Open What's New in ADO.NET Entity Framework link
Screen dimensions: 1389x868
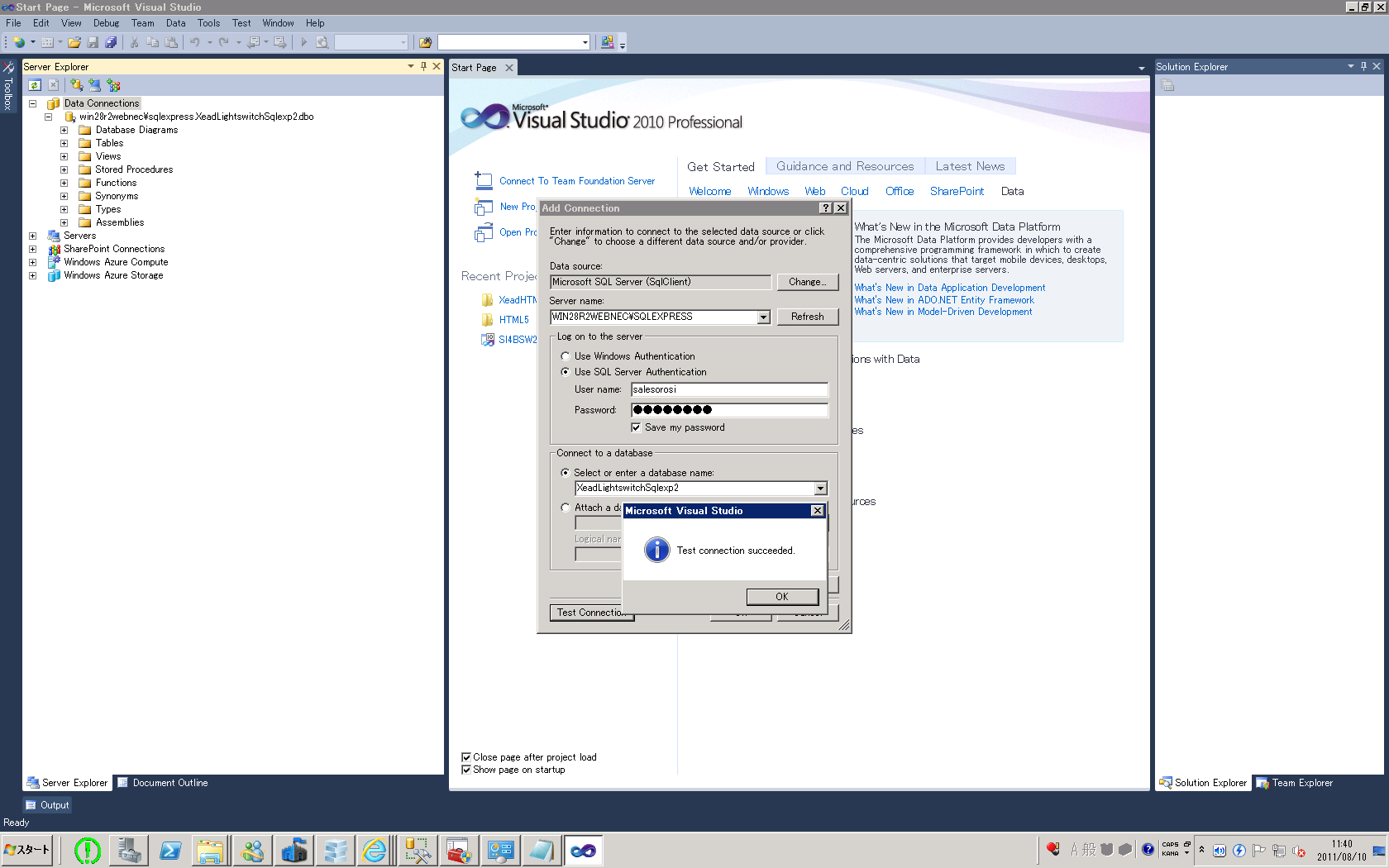coord(944,300)
